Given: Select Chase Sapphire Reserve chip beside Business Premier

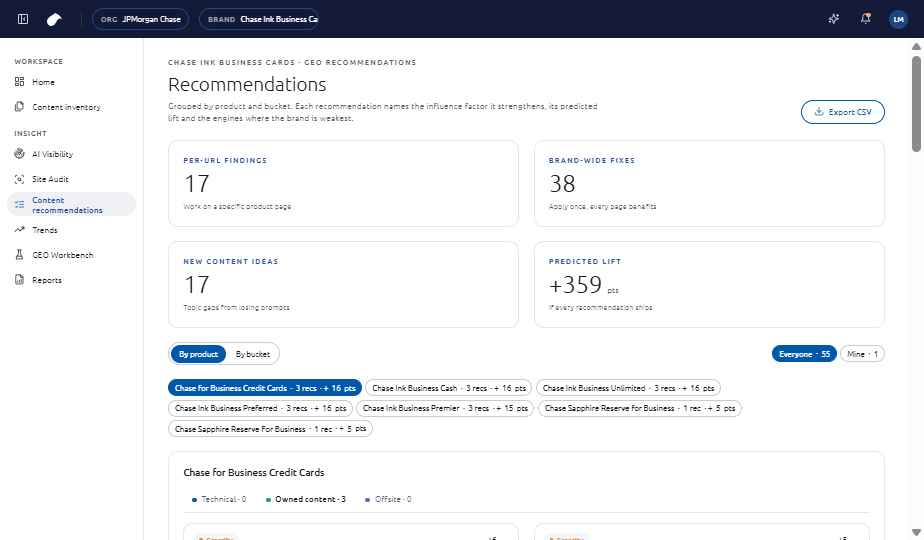Looking at the screenshot, I should [639, 408].
